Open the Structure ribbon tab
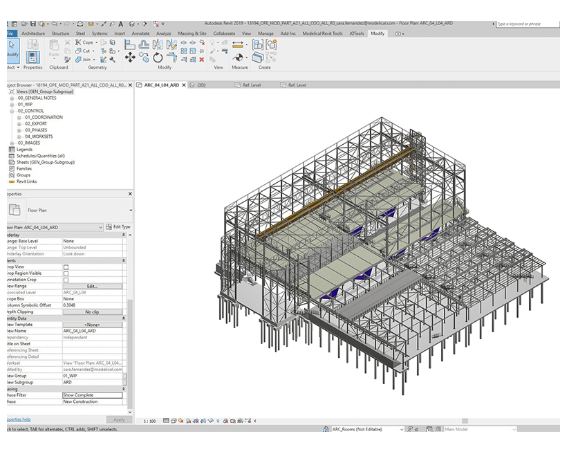 (60, 33)
